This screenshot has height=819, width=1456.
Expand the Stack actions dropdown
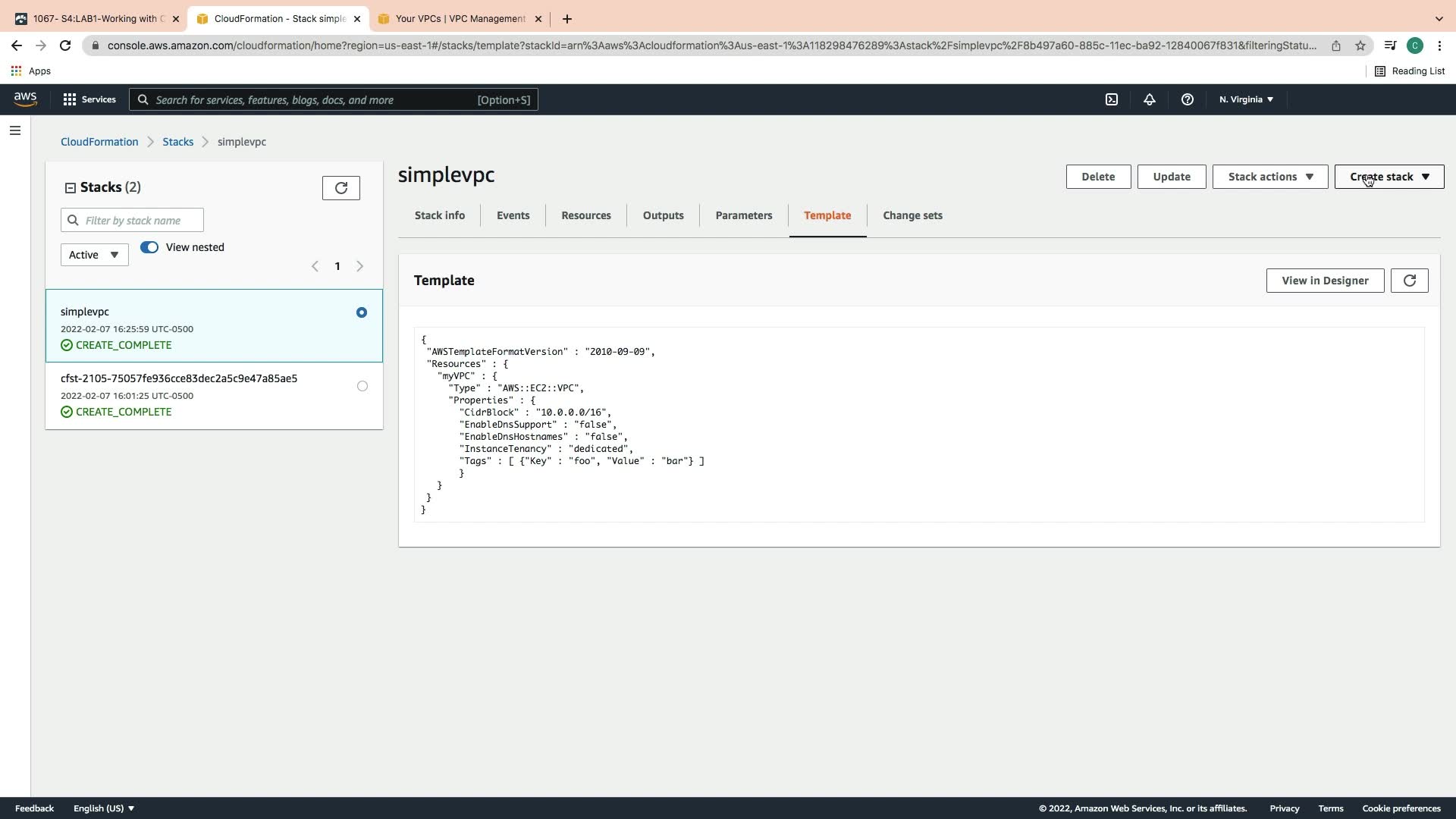pos(1269,177)
